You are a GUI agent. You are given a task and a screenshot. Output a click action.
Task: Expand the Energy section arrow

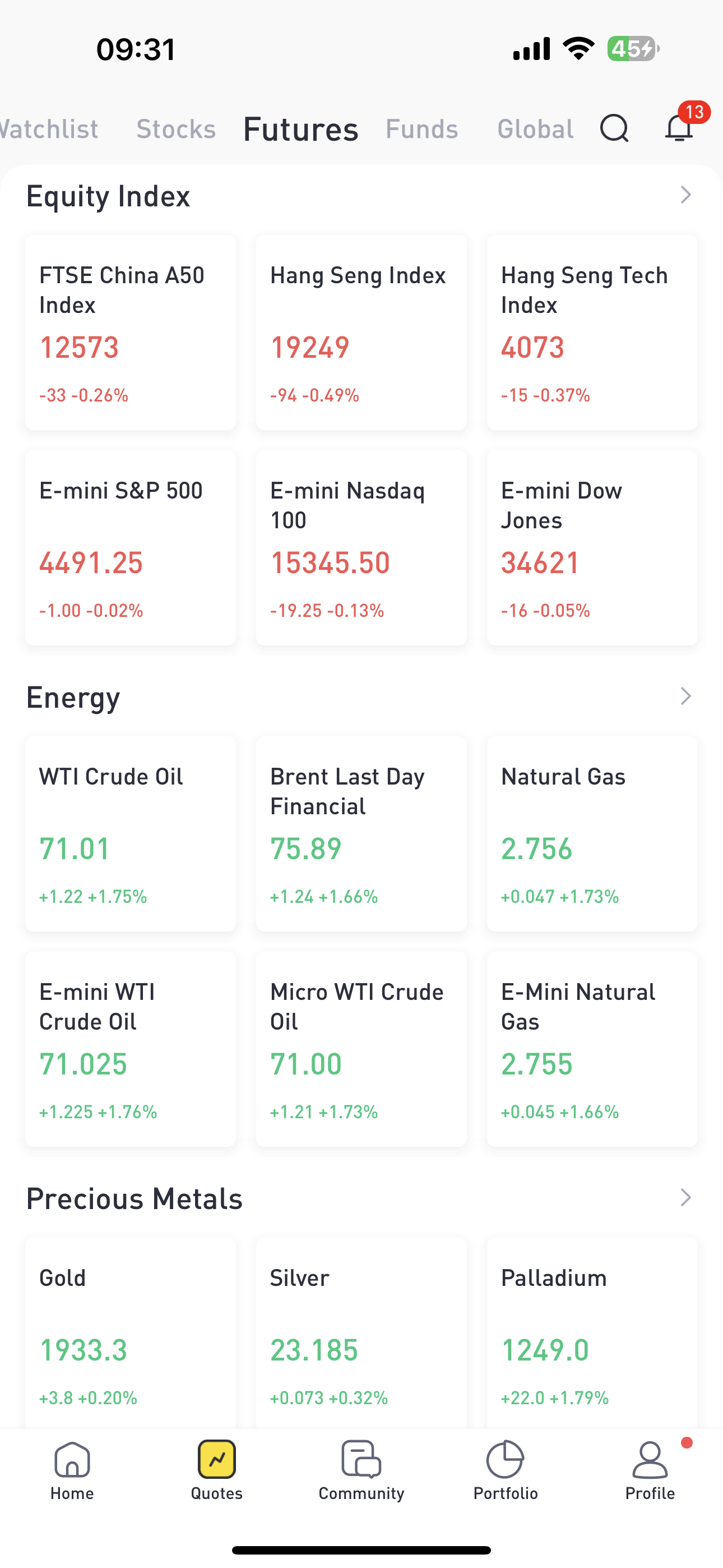(x=685, y=696)
